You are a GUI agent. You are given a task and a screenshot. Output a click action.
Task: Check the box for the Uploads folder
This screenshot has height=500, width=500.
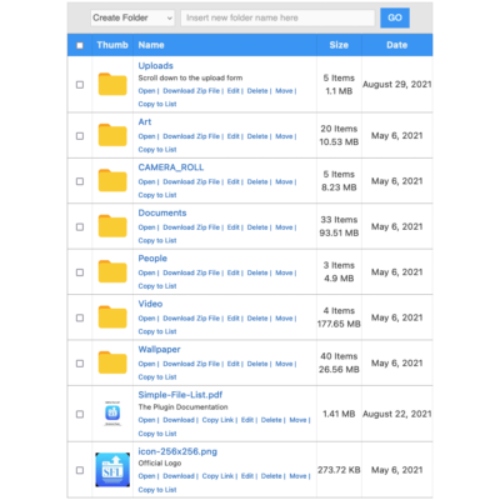click(80, 85)
